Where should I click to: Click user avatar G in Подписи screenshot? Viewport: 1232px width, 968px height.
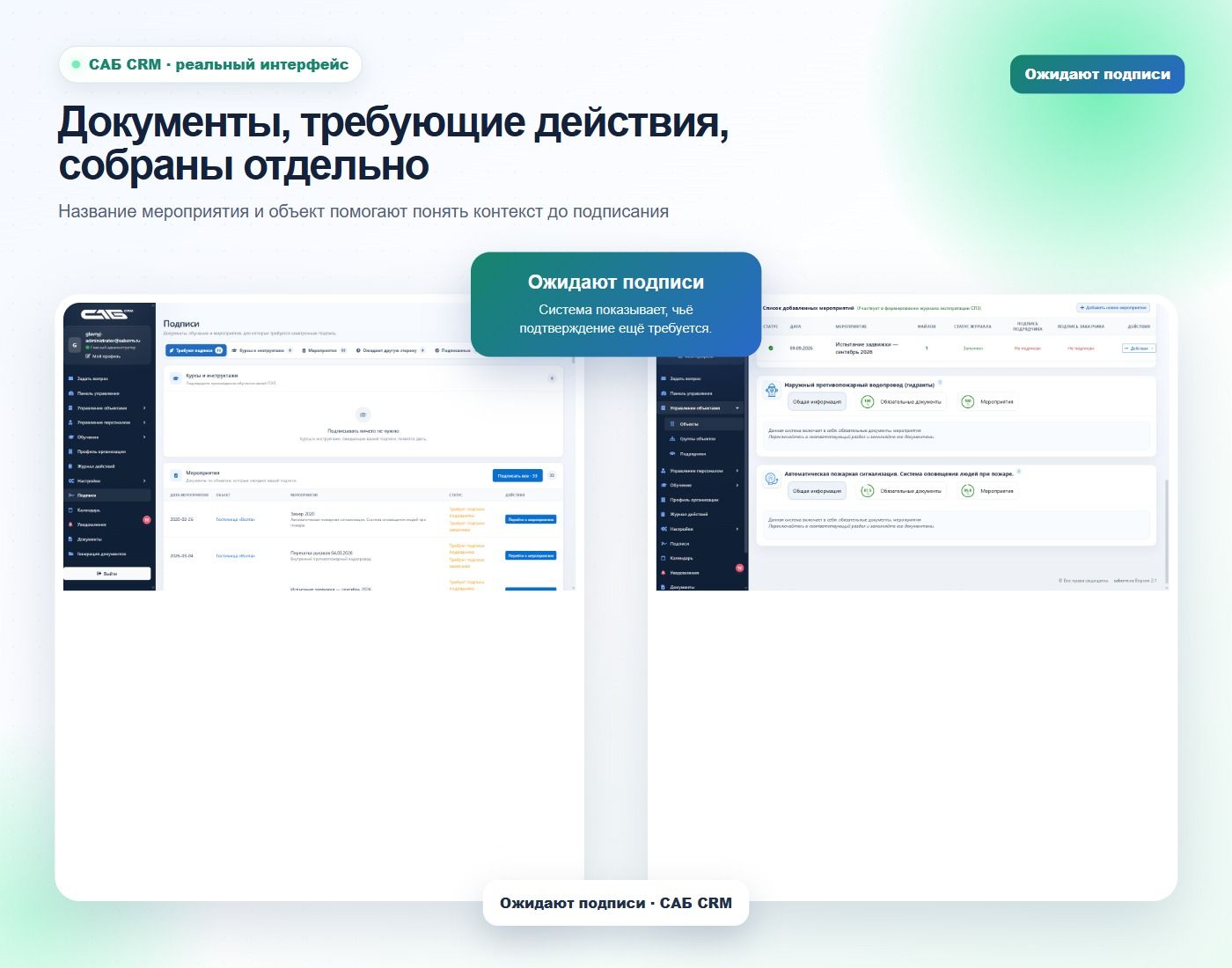click(x=75, y=345)
